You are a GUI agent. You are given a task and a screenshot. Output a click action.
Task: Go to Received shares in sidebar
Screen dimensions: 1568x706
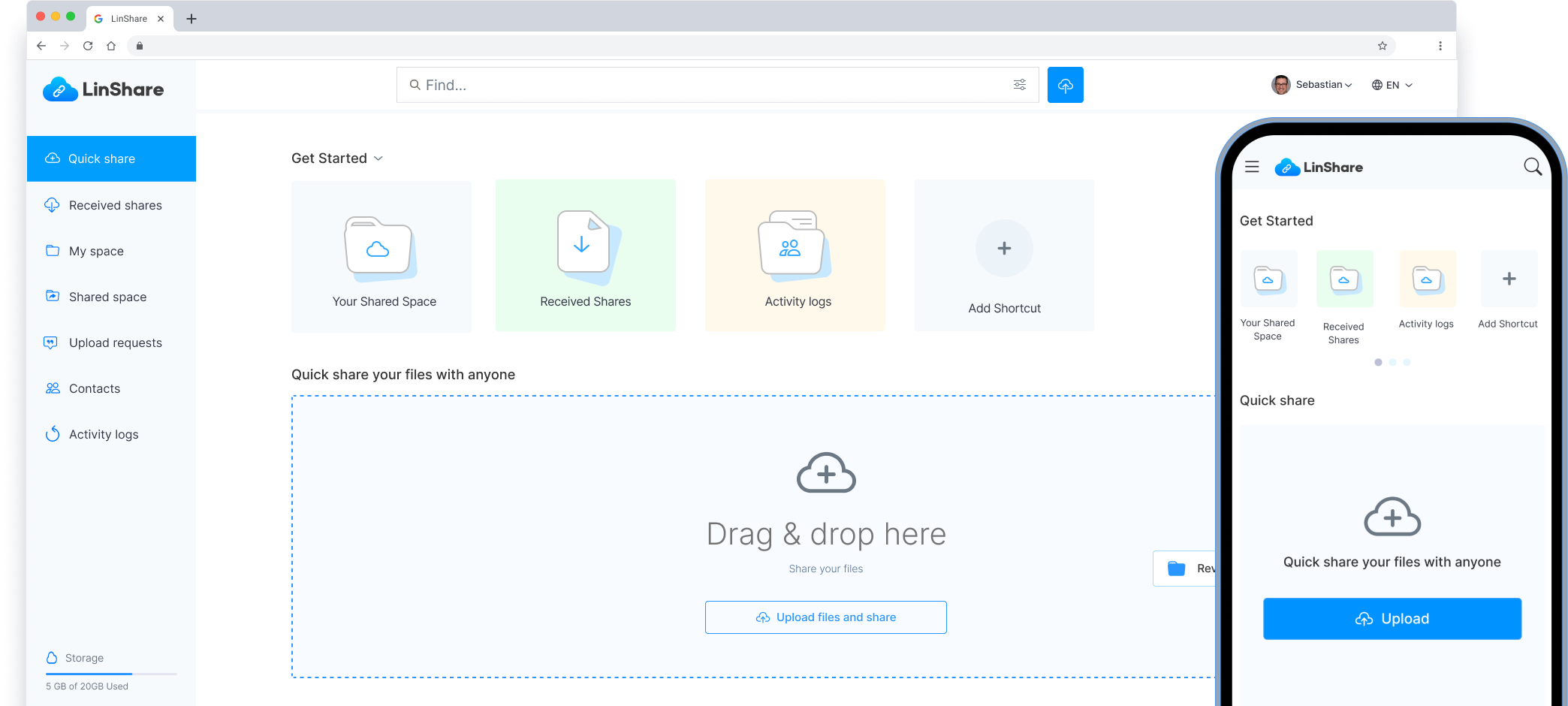(x=115, y=205)
